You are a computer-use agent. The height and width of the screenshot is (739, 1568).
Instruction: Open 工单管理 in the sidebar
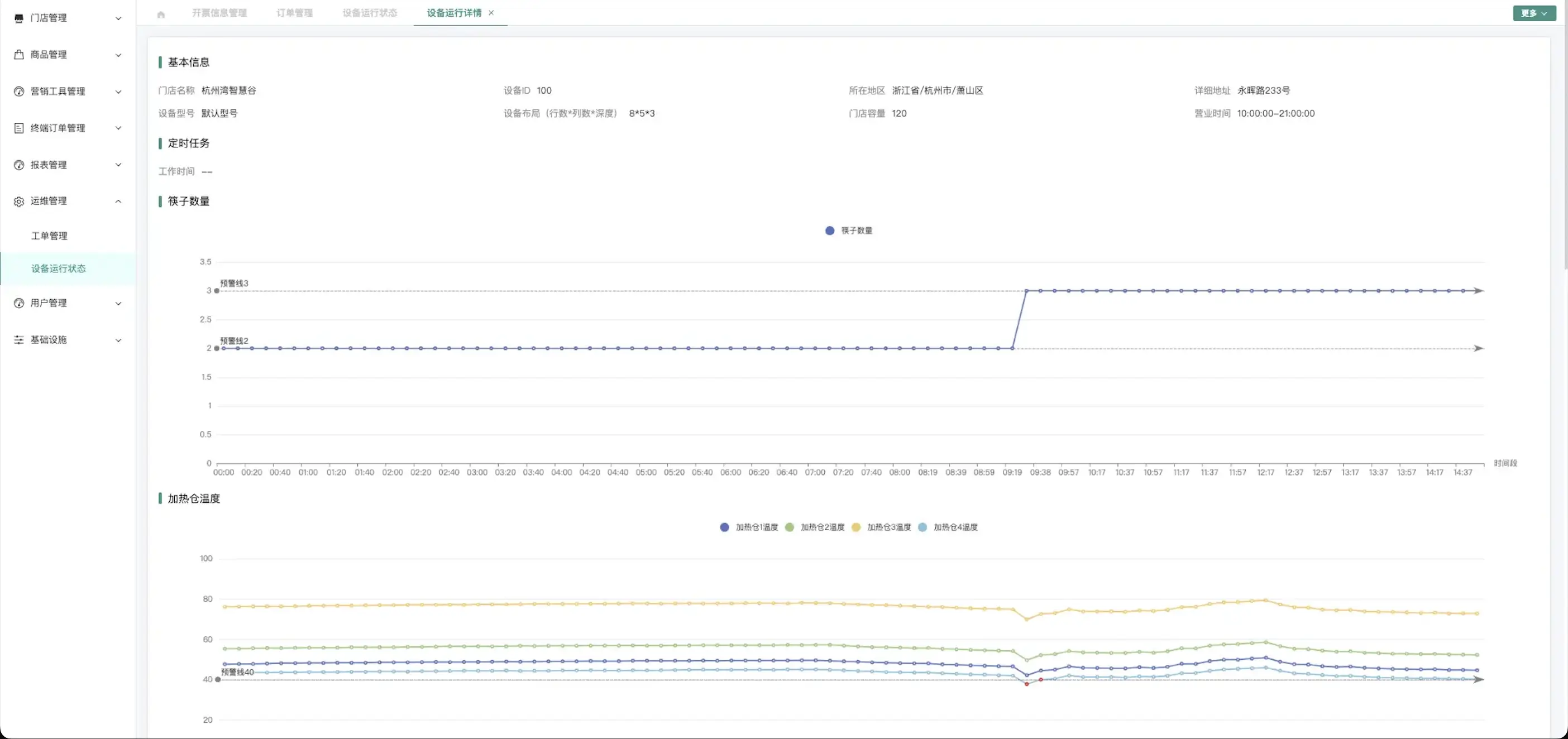click(x=49, y=236)
